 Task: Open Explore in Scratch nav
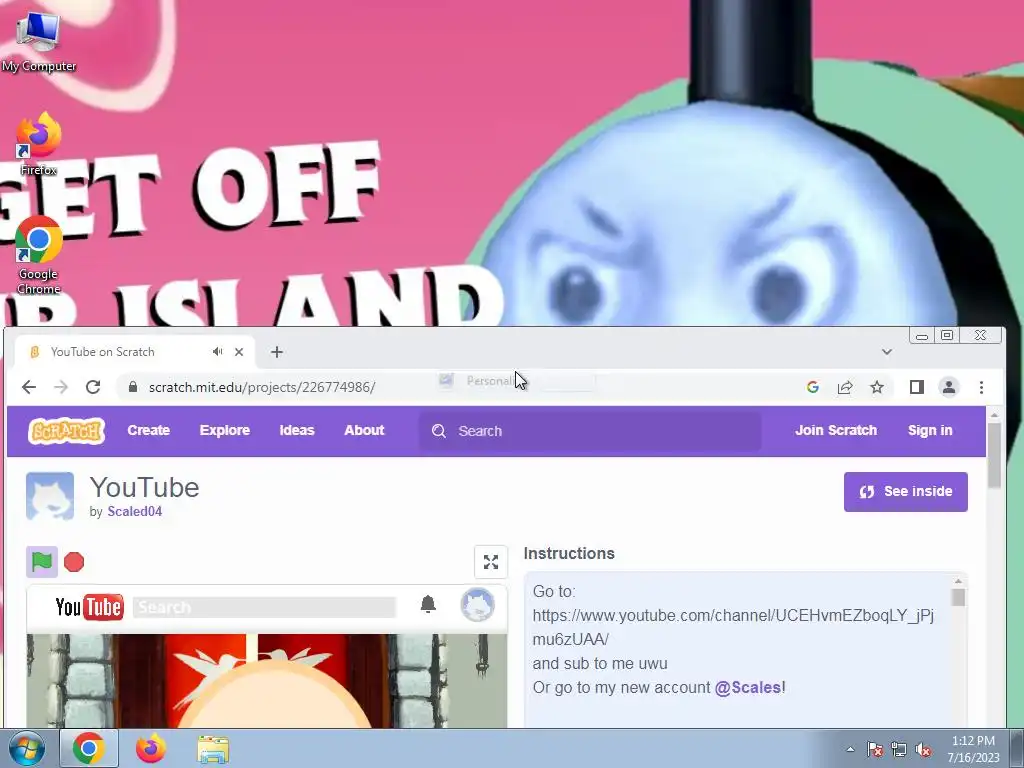[225, 430]
